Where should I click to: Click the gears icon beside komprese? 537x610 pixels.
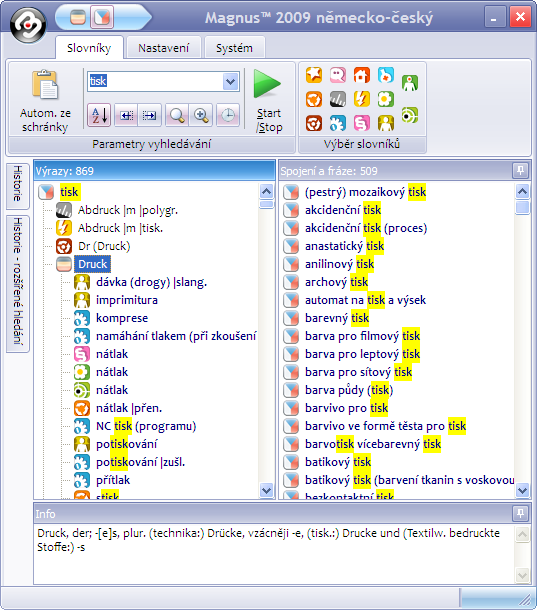tap(82, 318)
